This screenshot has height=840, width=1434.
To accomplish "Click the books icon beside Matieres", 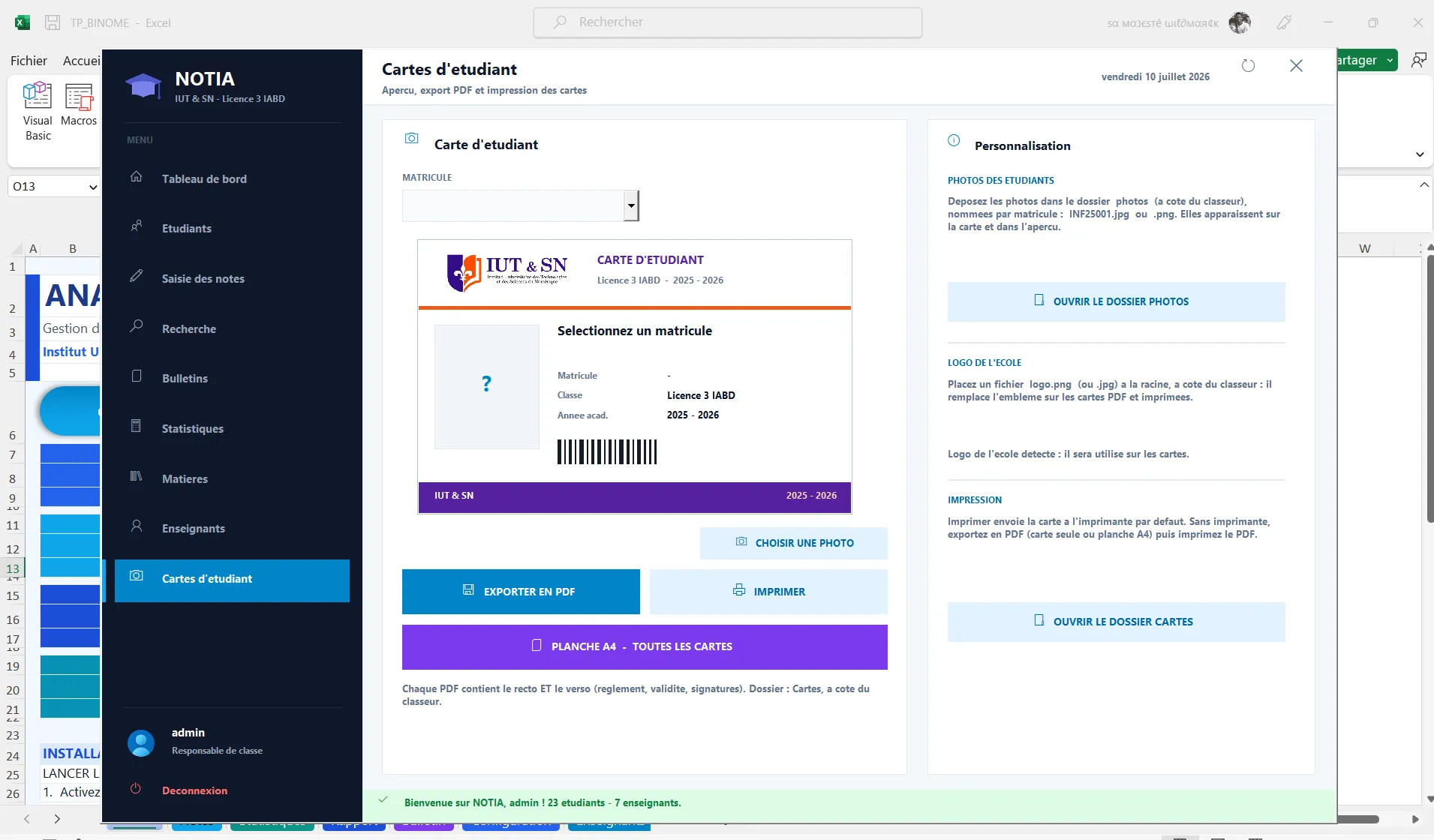I will pyautogui.click(x=136, y=476).
